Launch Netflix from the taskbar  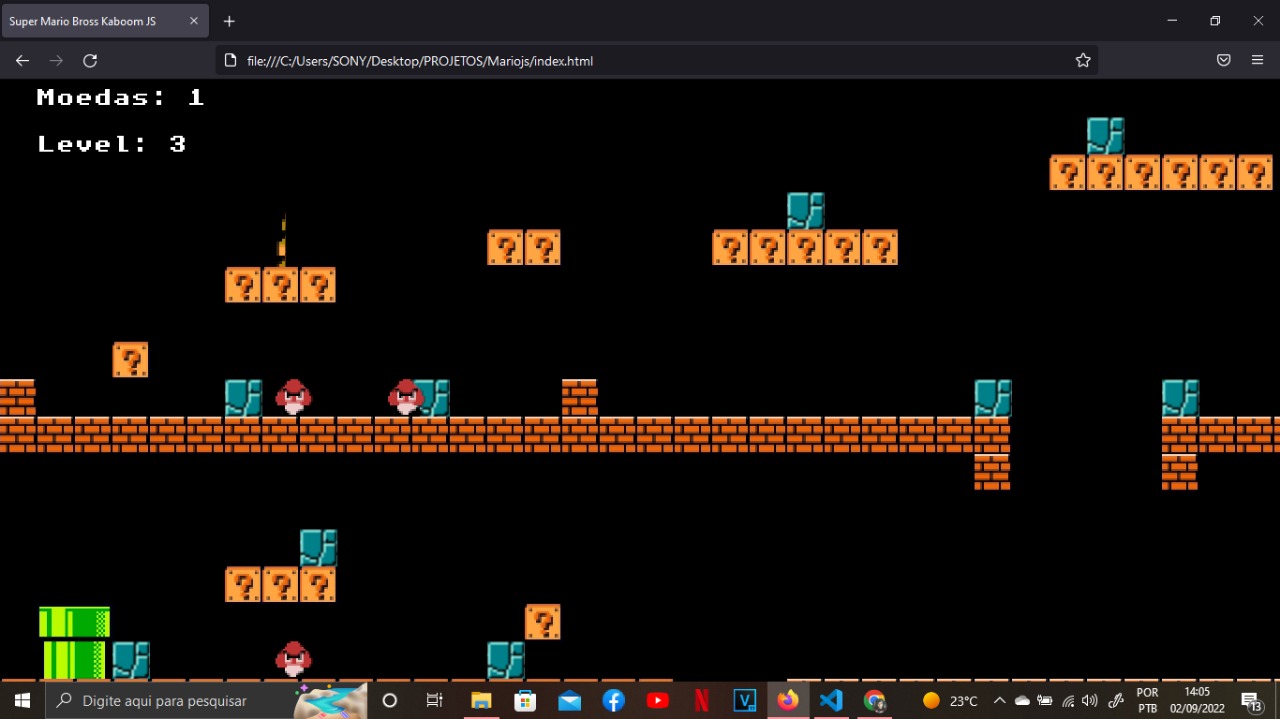pos(701,701)
